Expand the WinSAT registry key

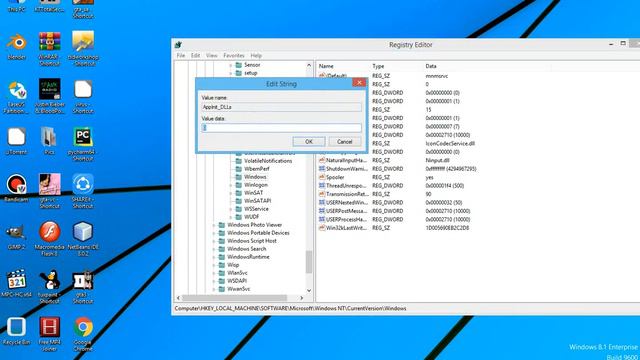click(x=231, y=193)
